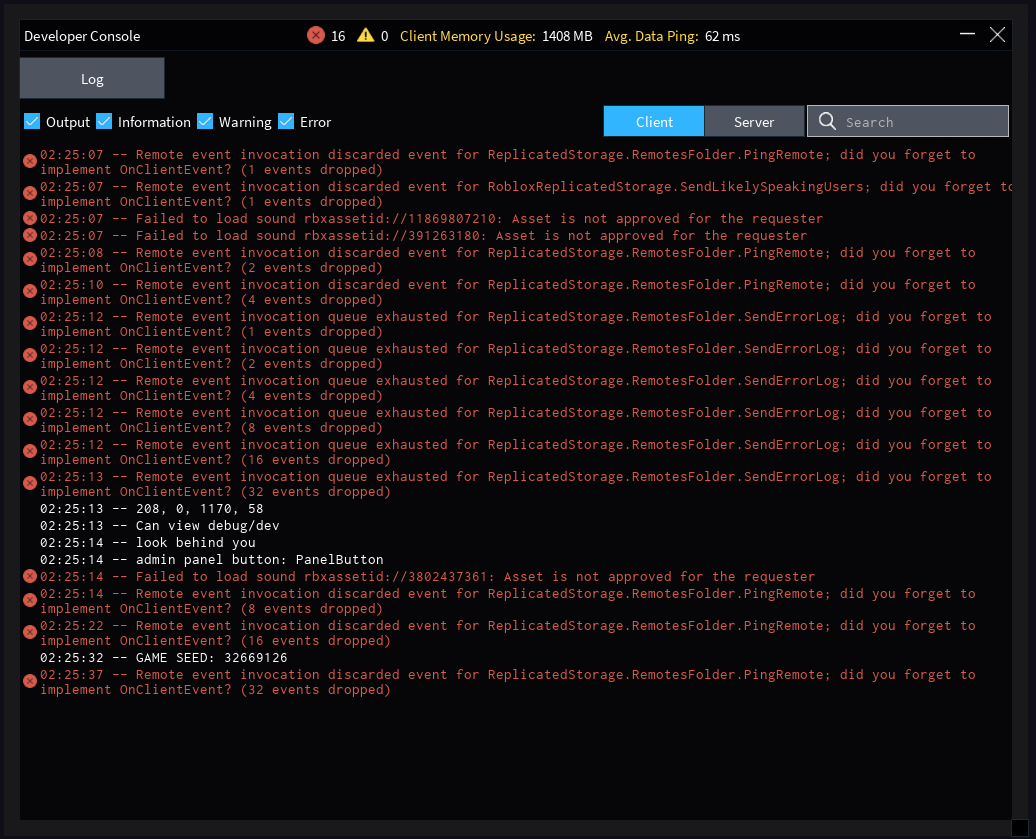Screen dimensions: 1036x839
Task: Click the yellow warning triangle icon
Action: [x=365, y=35]
